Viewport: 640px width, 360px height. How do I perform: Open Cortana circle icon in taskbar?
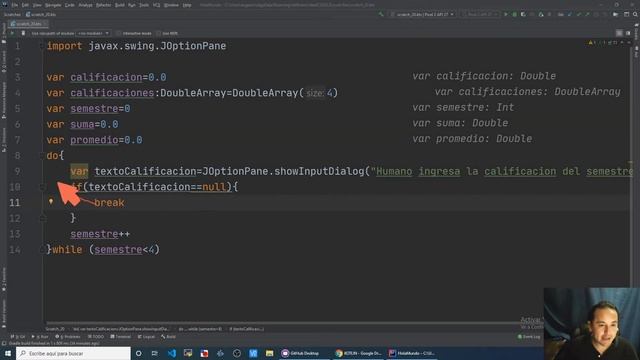point(139,353)
